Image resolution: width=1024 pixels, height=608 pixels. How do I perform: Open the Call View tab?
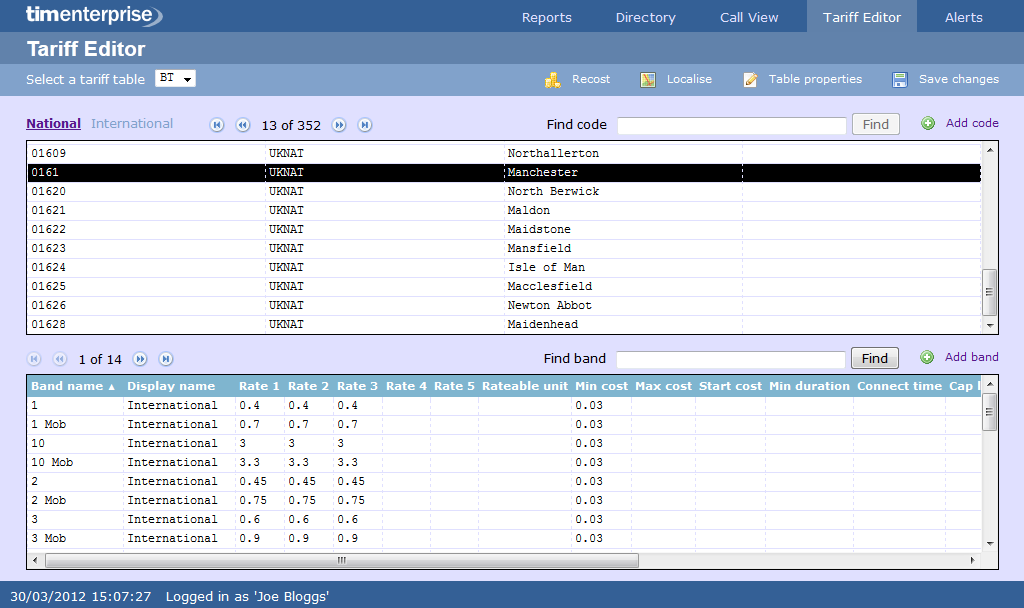(x=749, y=17)
